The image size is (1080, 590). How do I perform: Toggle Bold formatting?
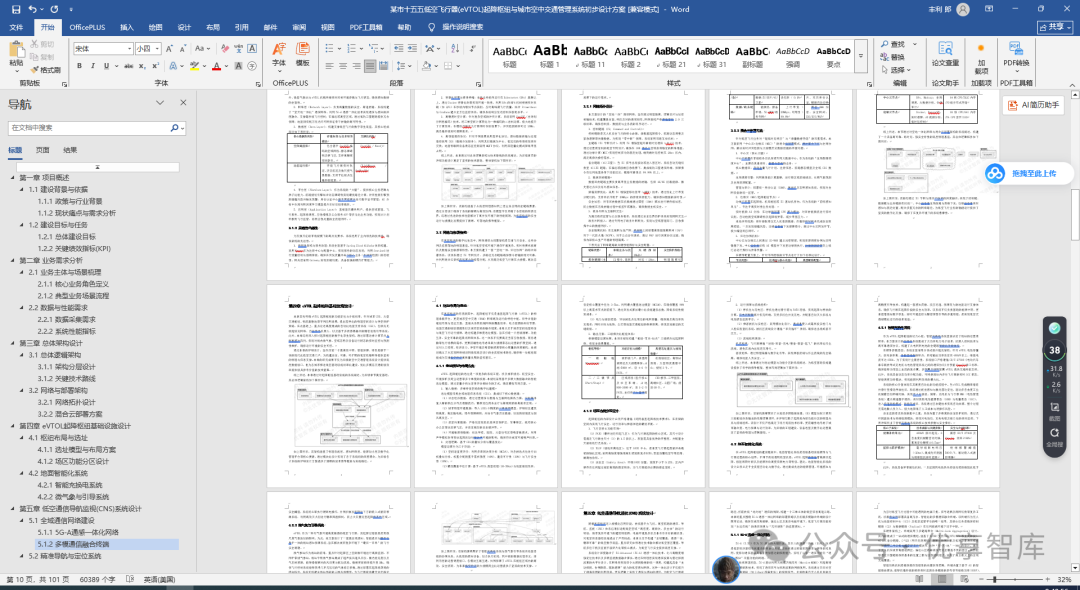[80, 66]
